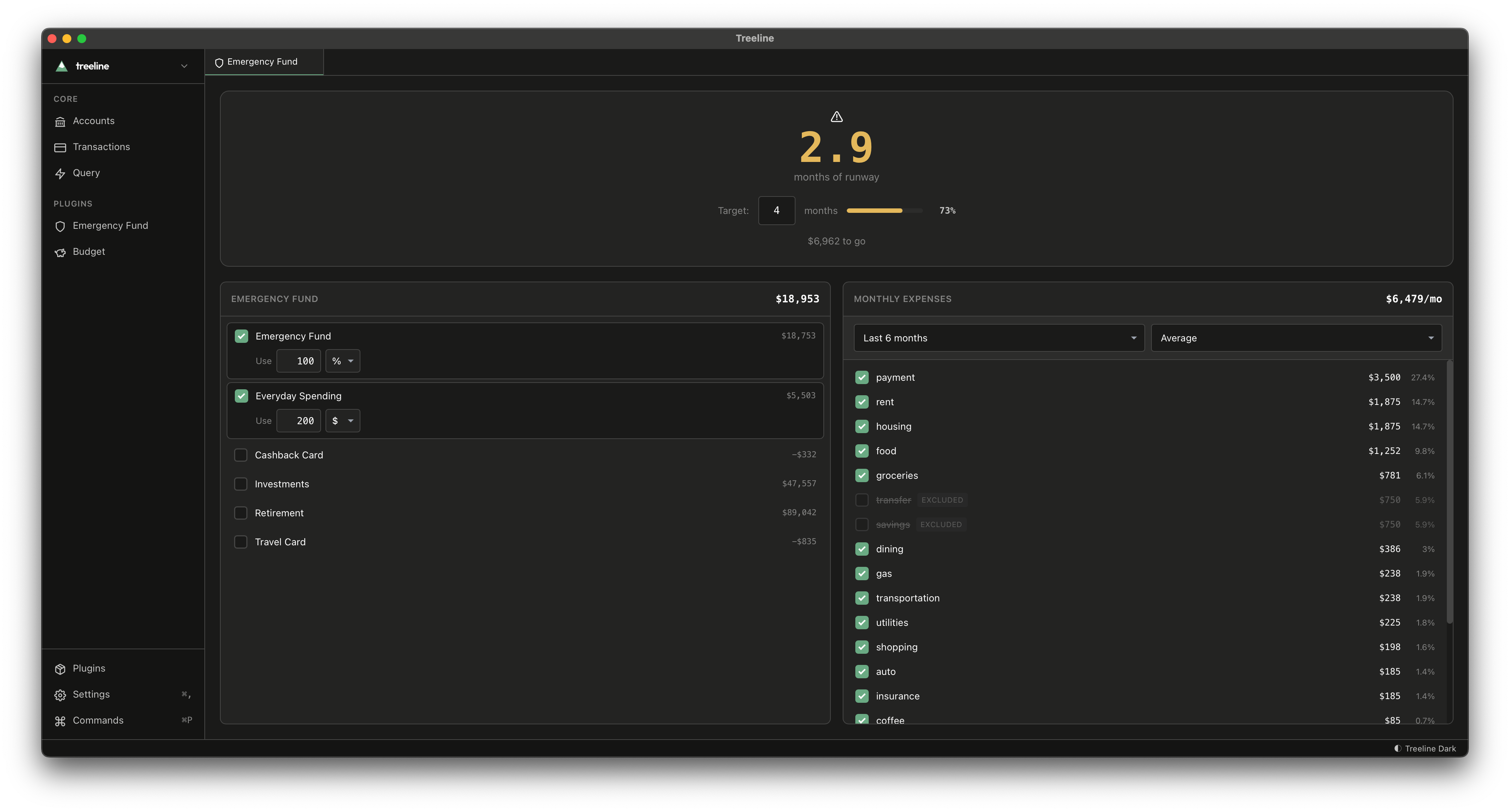Open Commands with the command icon
1510x812 pixels.
[x=60, y=720]
